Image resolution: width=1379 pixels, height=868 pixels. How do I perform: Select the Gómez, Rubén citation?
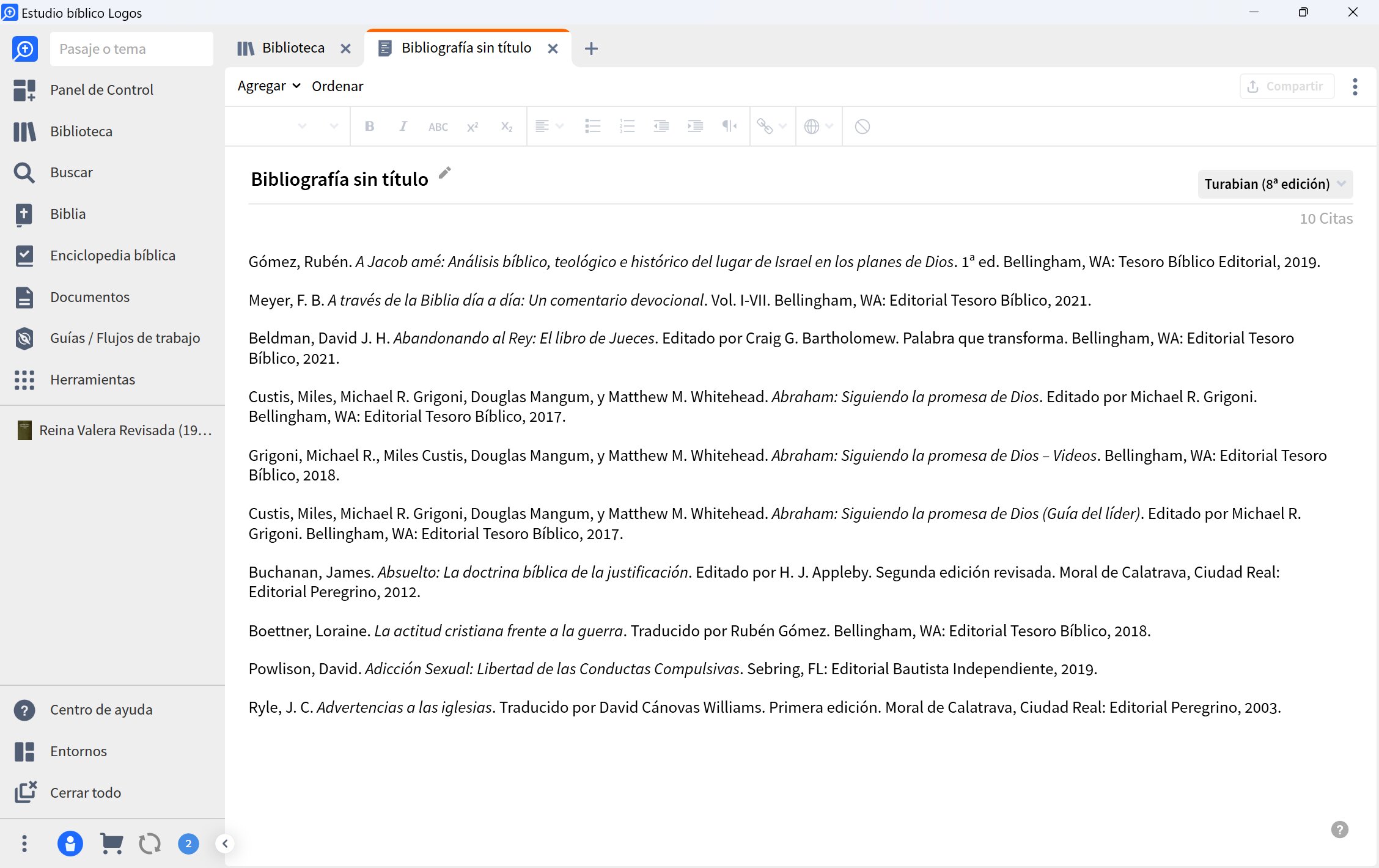[784, 262]
